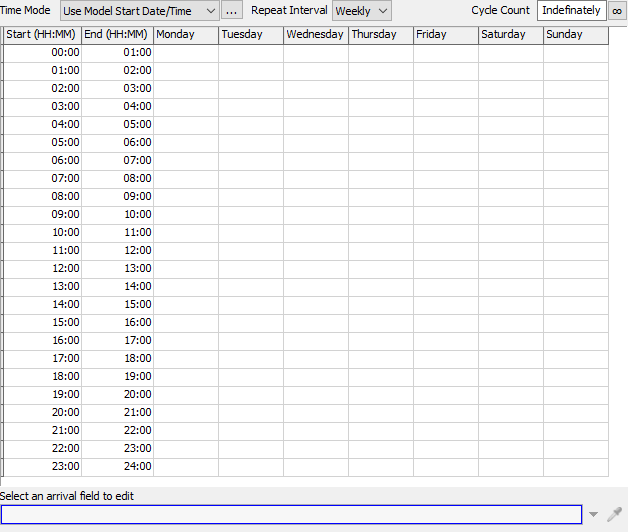Click the End (HH:MM) column header

coord(118,34)
